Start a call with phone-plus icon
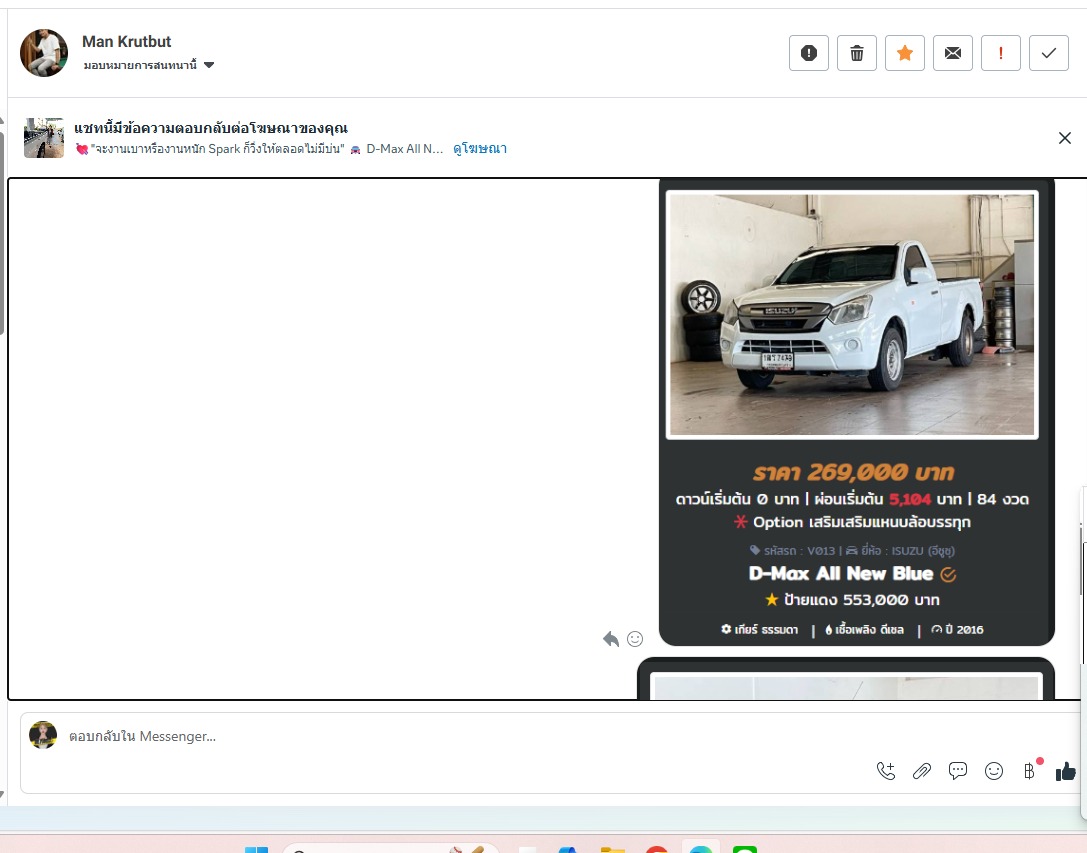Viewport: 1087px width, 853px height. tap(886, 771)
